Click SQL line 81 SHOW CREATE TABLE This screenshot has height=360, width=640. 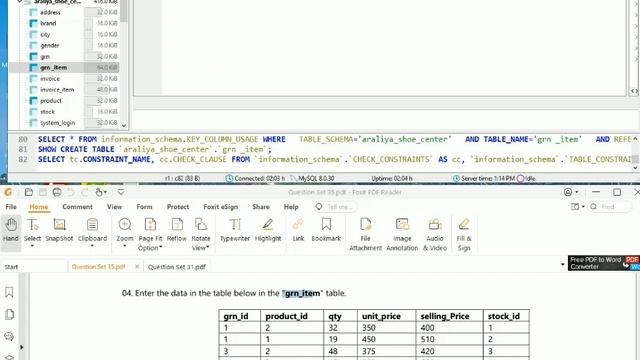(155, 149)
